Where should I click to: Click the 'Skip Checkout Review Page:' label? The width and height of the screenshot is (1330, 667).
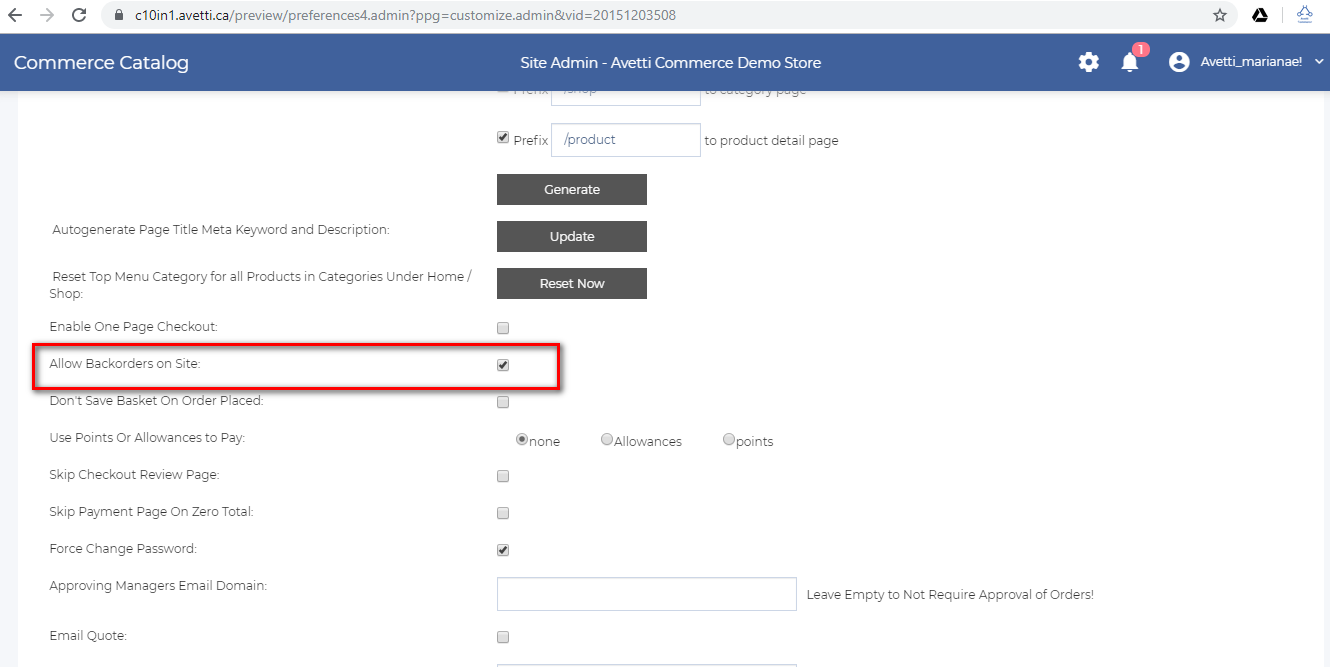click(x=134, y=475)
